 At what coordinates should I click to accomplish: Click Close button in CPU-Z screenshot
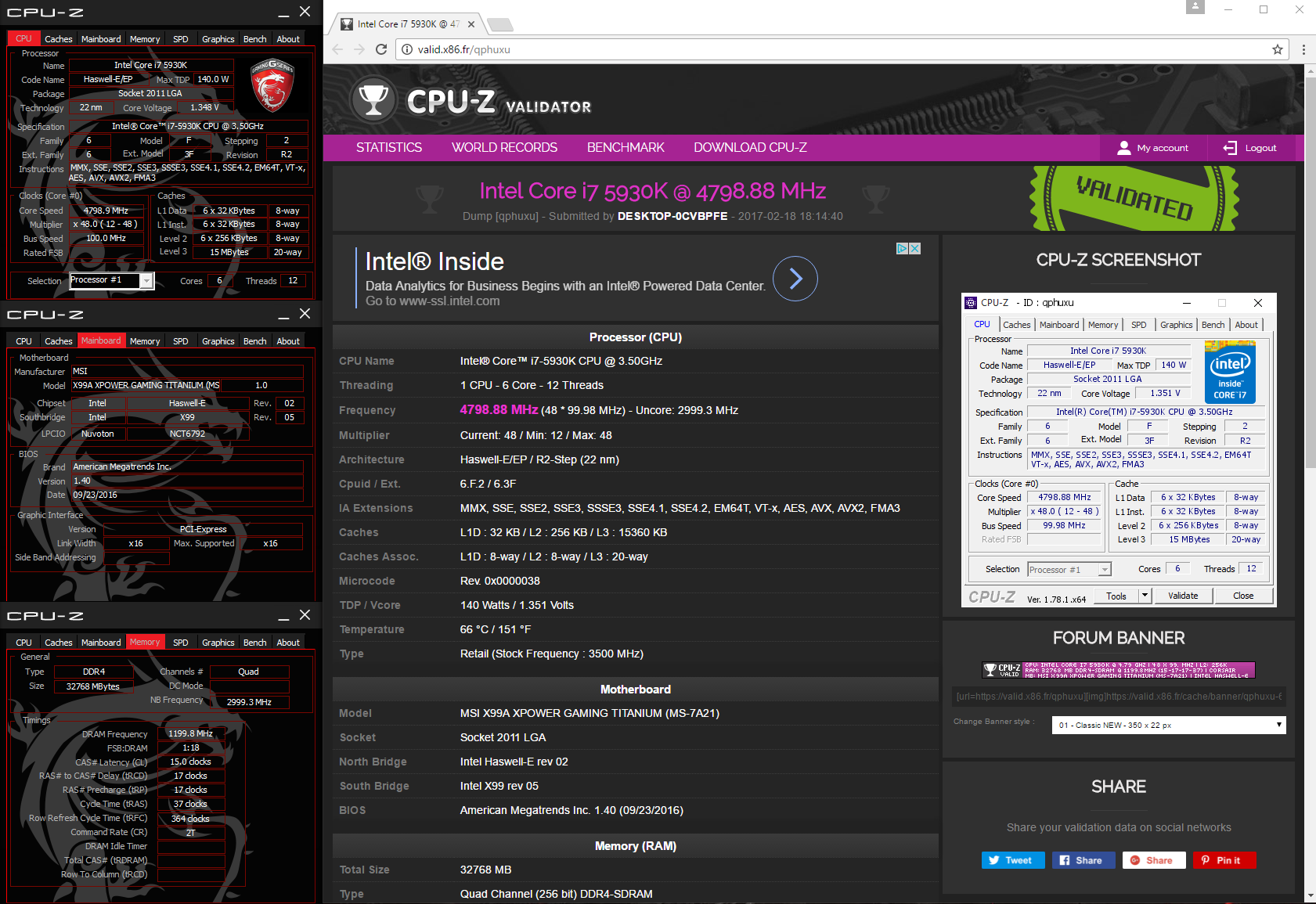[x=1243, y=596]
